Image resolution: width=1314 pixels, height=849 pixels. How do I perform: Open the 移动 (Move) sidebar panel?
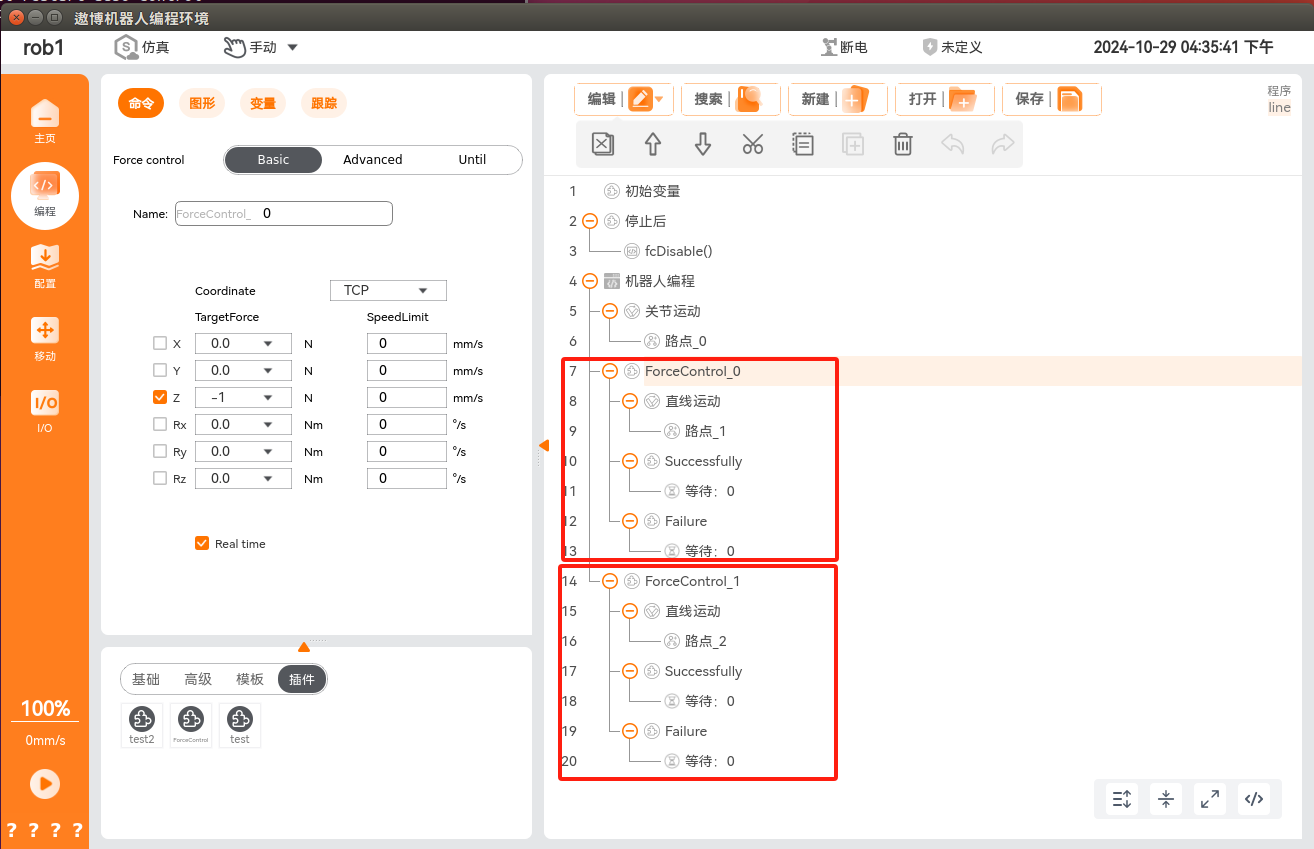point(45,339)
